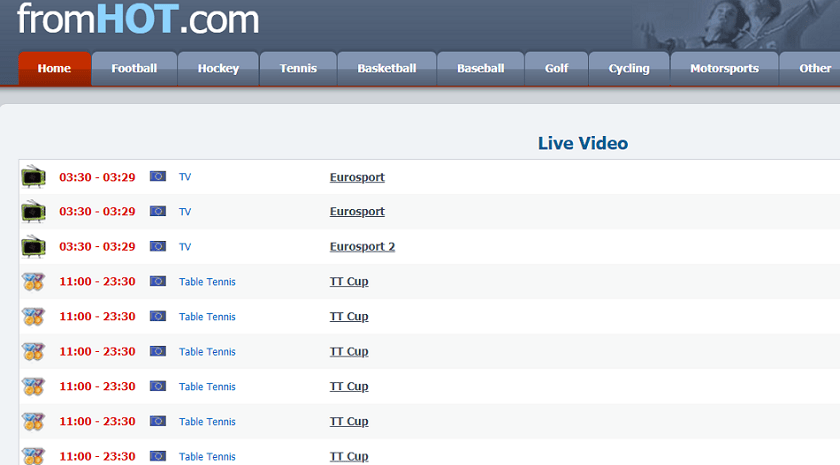
Task: Click the first Eurosport link
Action: coord(357,177)
